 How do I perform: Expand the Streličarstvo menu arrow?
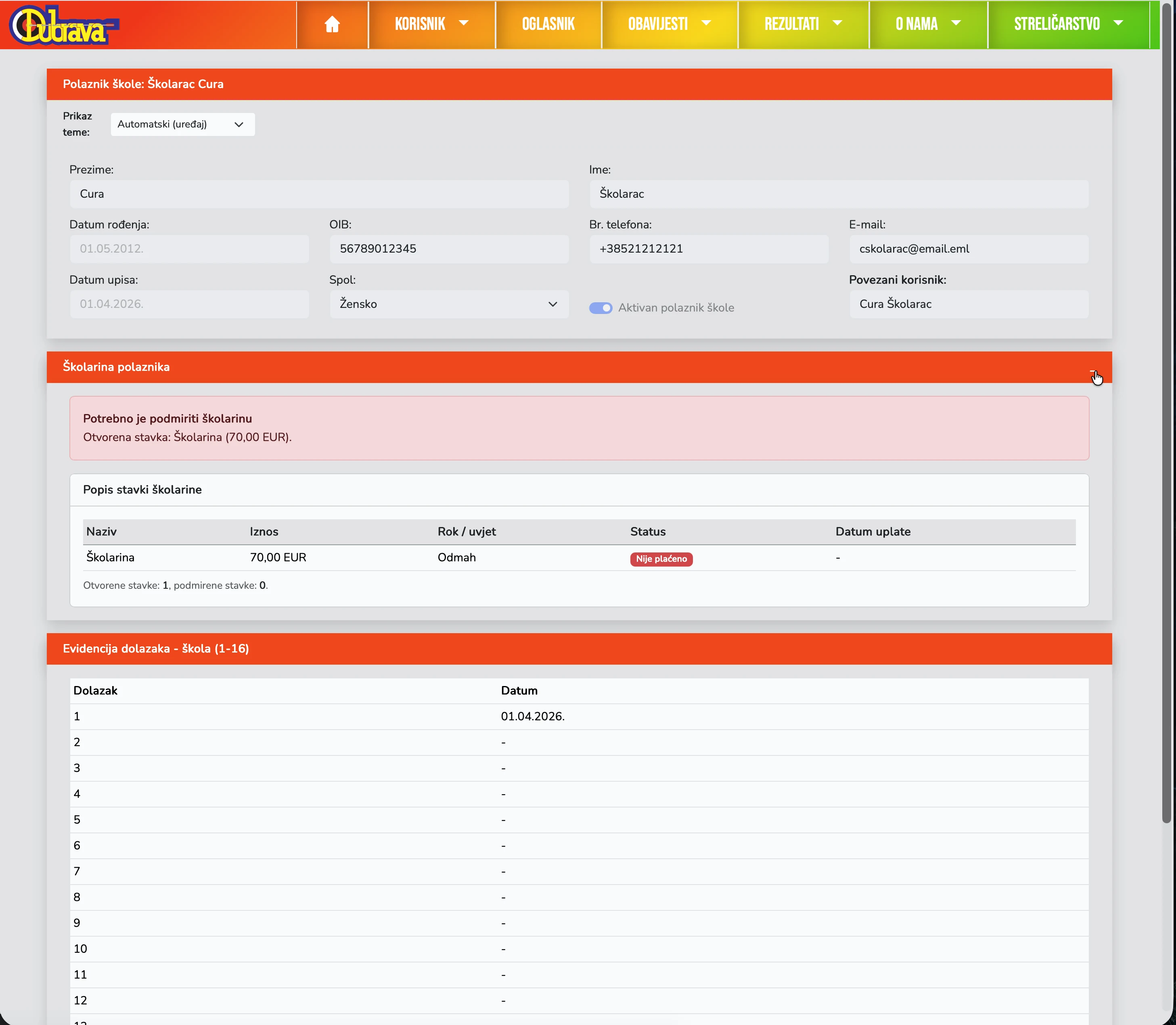point(1118,23)
